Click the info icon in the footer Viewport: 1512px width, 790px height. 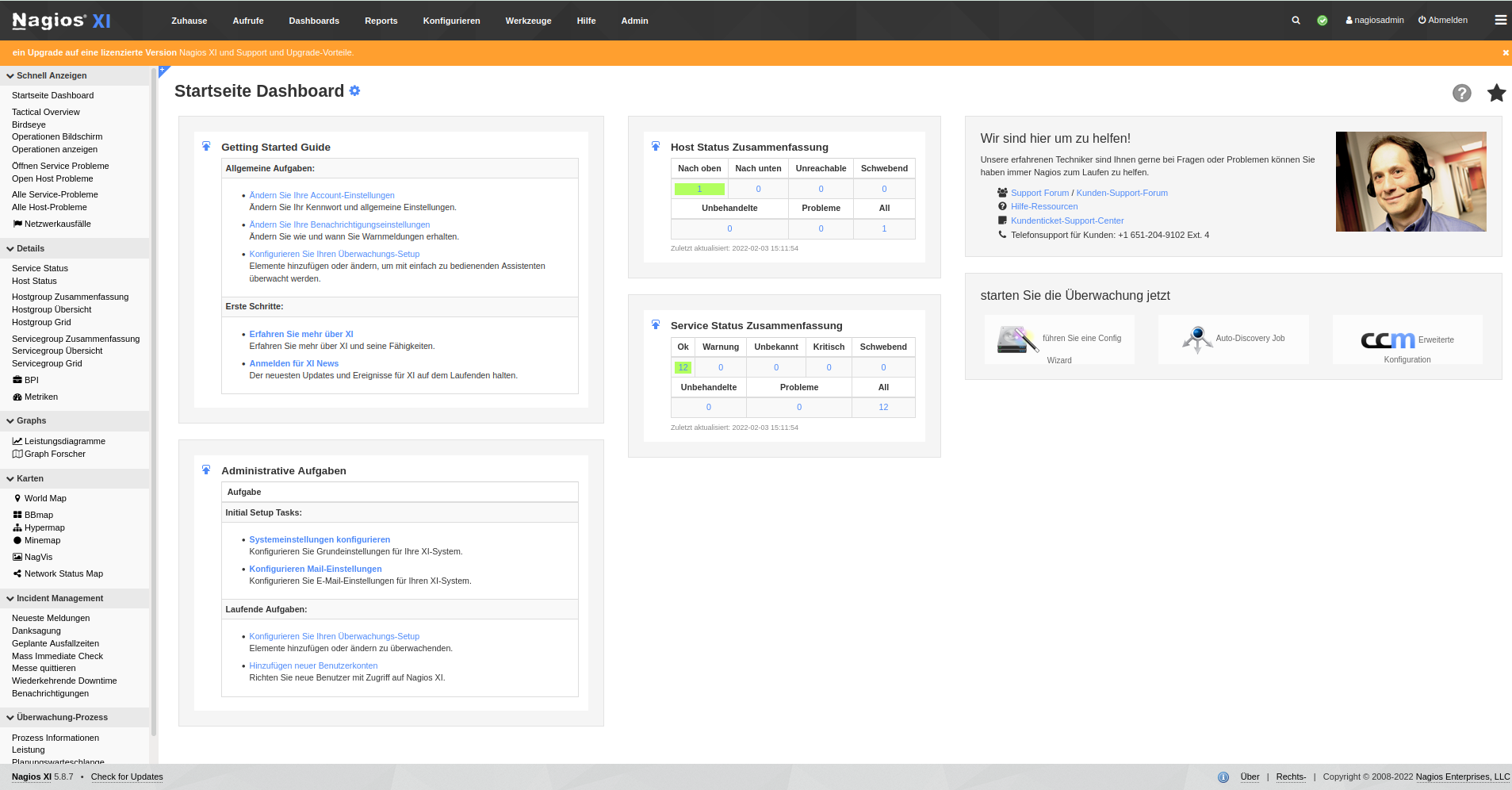(1223, 777)
